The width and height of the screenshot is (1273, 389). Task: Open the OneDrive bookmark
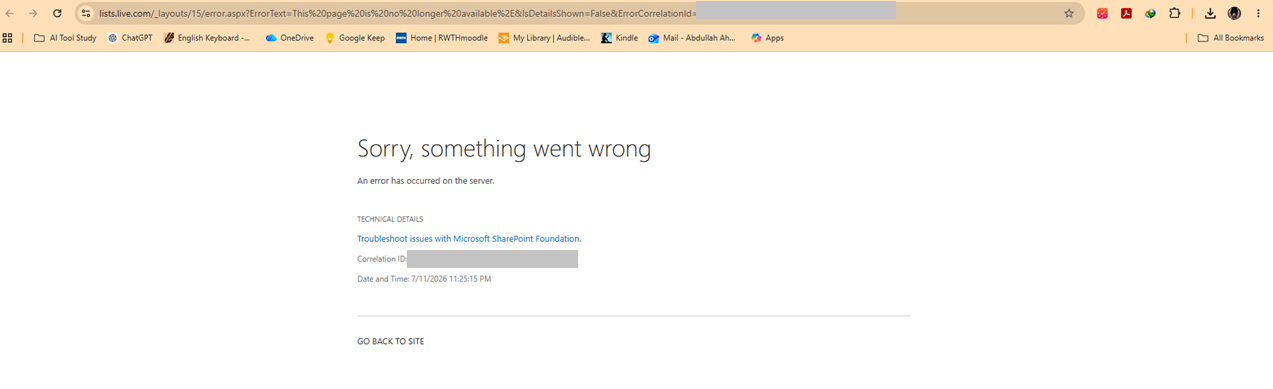(x=289, y=38)
